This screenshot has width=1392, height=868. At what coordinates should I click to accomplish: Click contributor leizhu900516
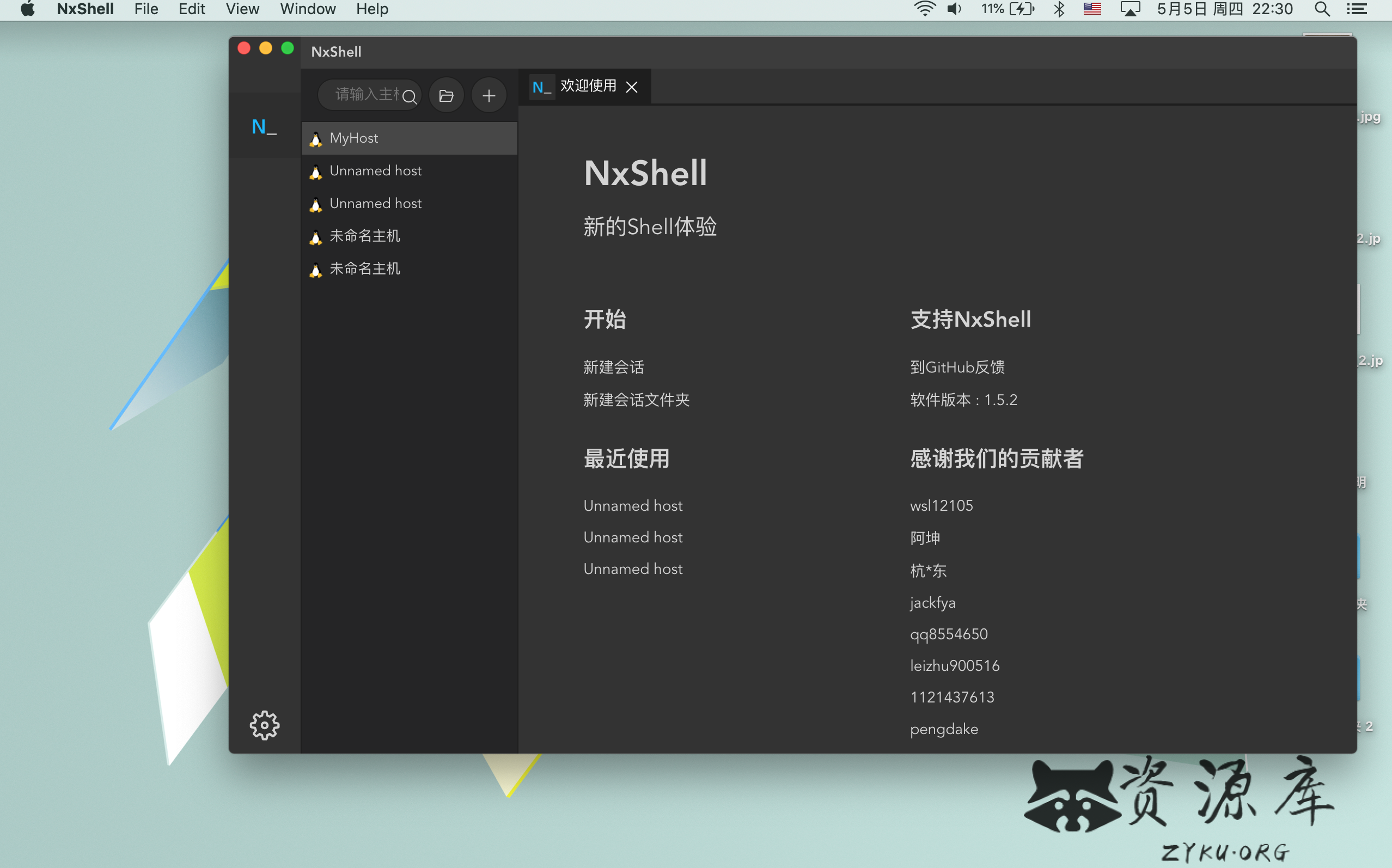tap(955, 666)
